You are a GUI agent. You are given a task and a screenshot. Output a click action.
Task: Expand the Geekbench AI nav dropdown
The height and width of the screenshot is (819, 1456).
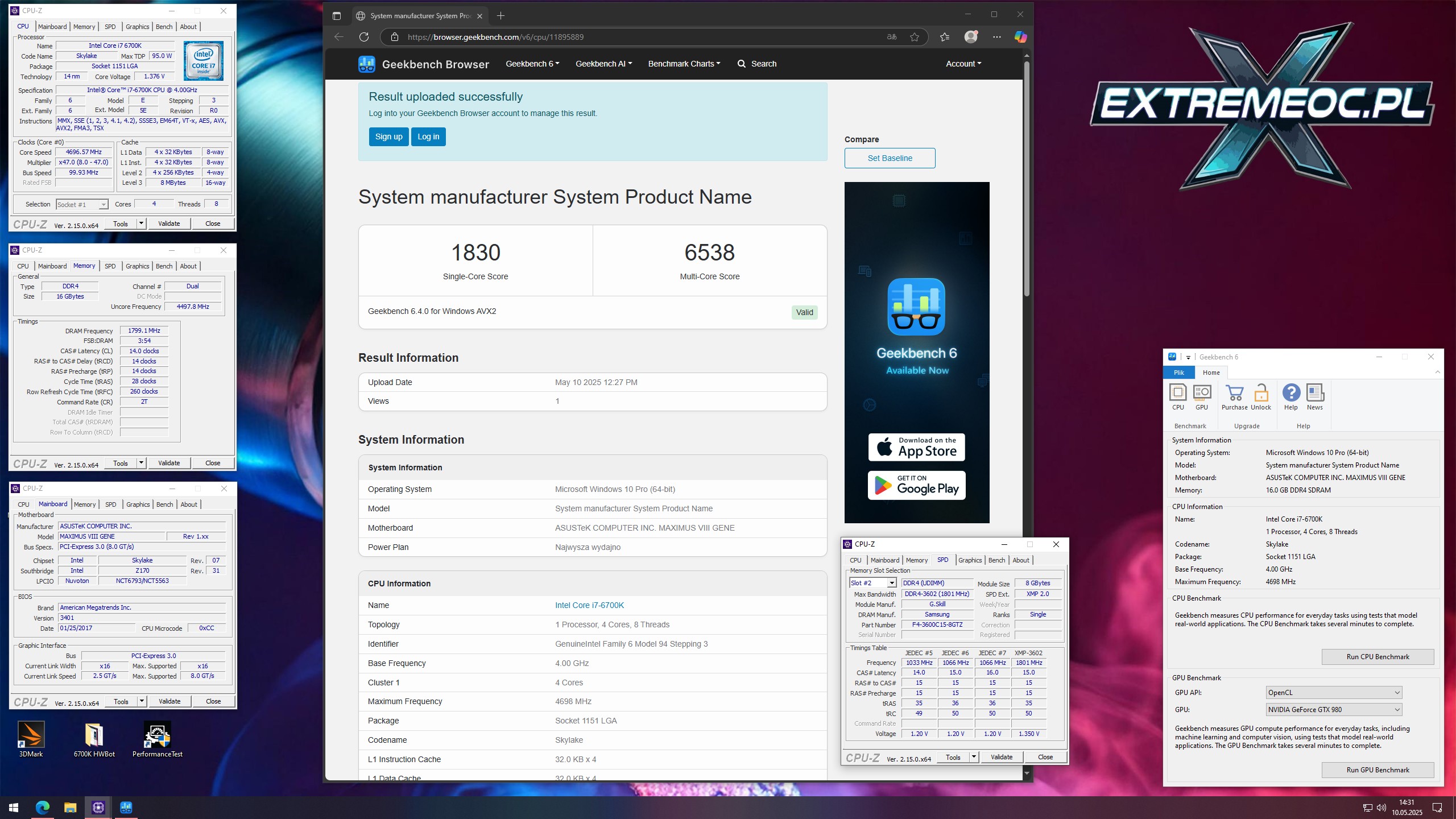pos(603,64)
